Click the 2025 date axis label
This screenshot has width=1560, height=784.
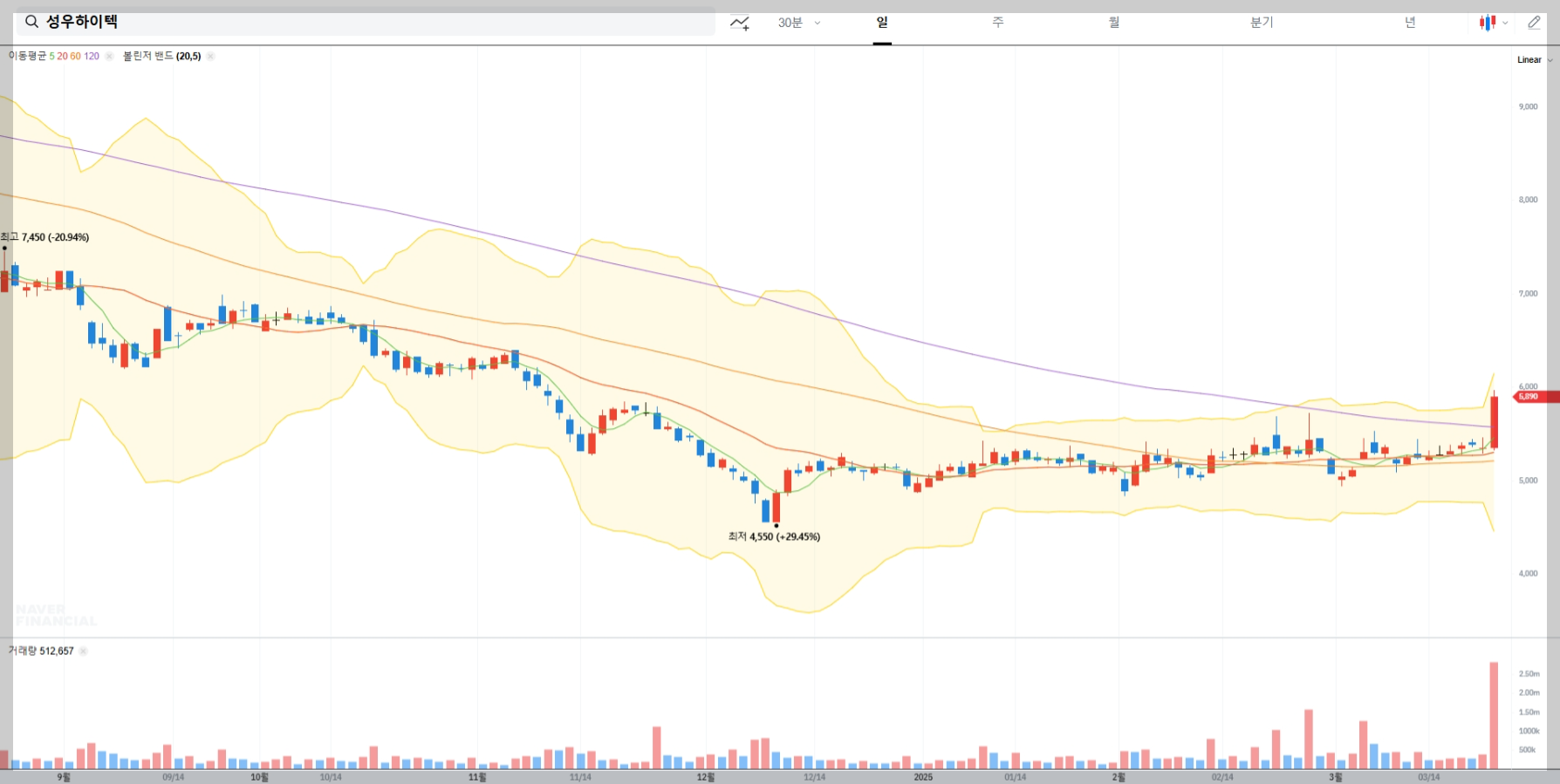(923, 777)
